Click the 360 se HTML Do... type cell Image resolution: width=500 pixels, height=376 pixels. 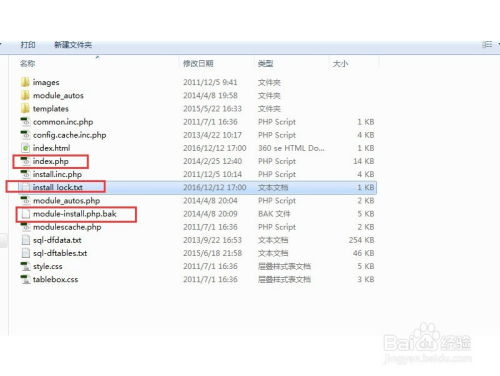[291, 148]
